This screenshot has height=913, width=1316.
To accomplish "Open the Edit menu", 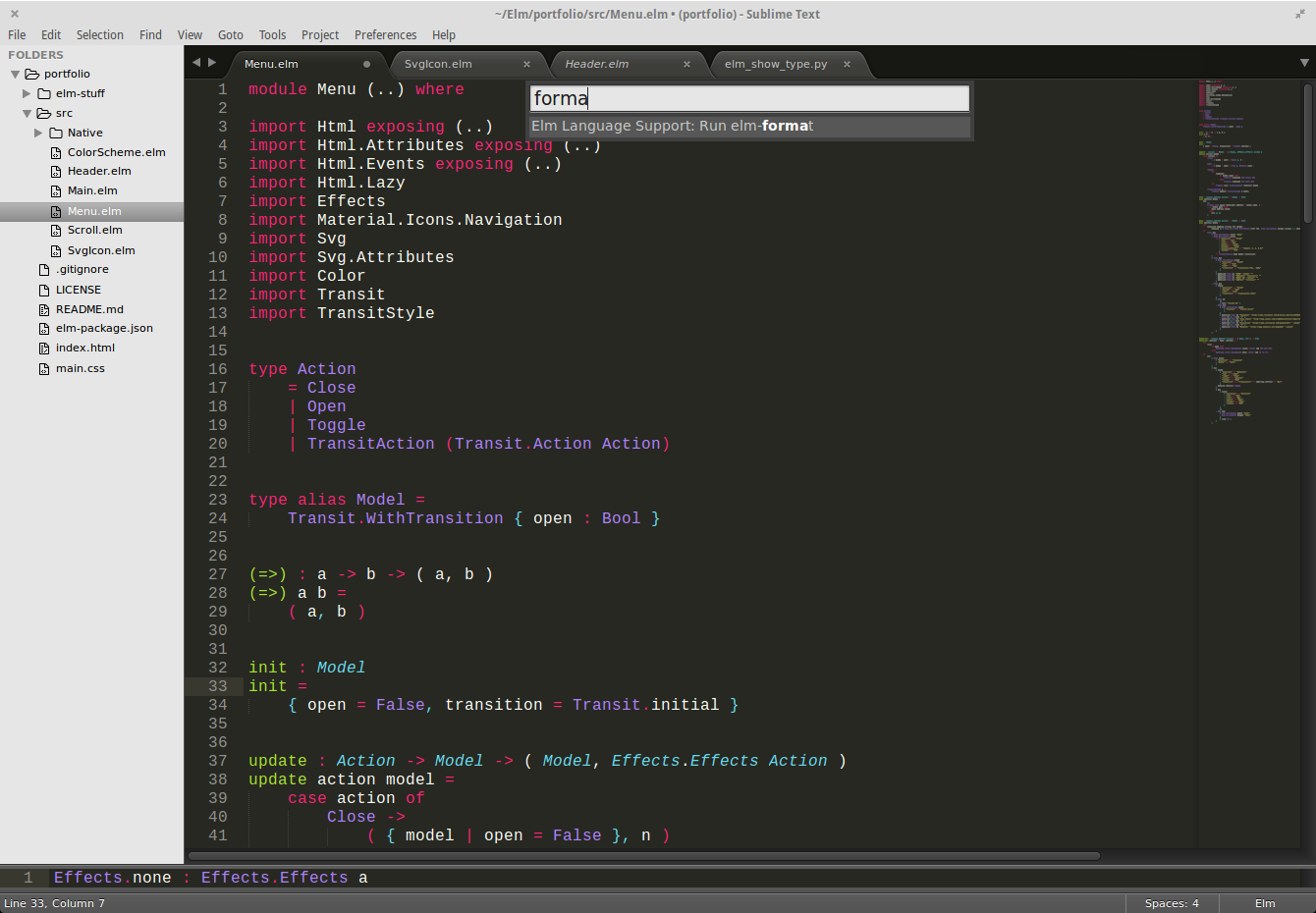I will [51, 34].
